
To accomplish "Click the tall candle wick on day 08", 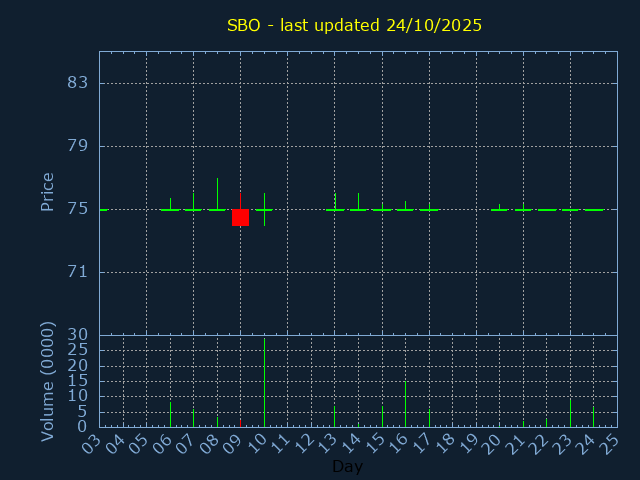I will pyautogui.click(x=217, y=192).
